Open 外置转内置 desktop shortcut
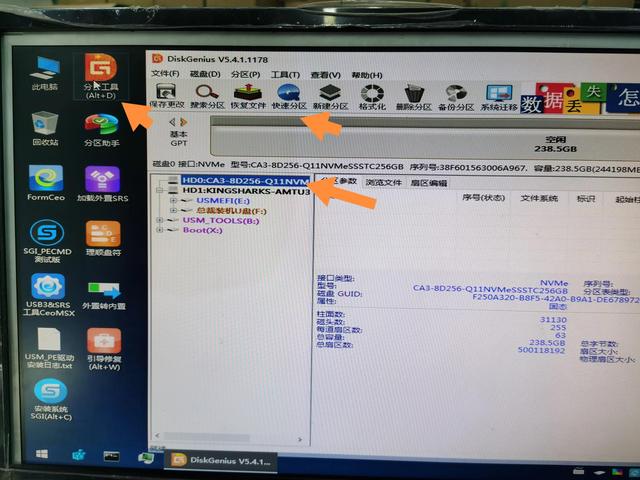The image size is (640, 480). pyautogui.click(x=104, y=295)
